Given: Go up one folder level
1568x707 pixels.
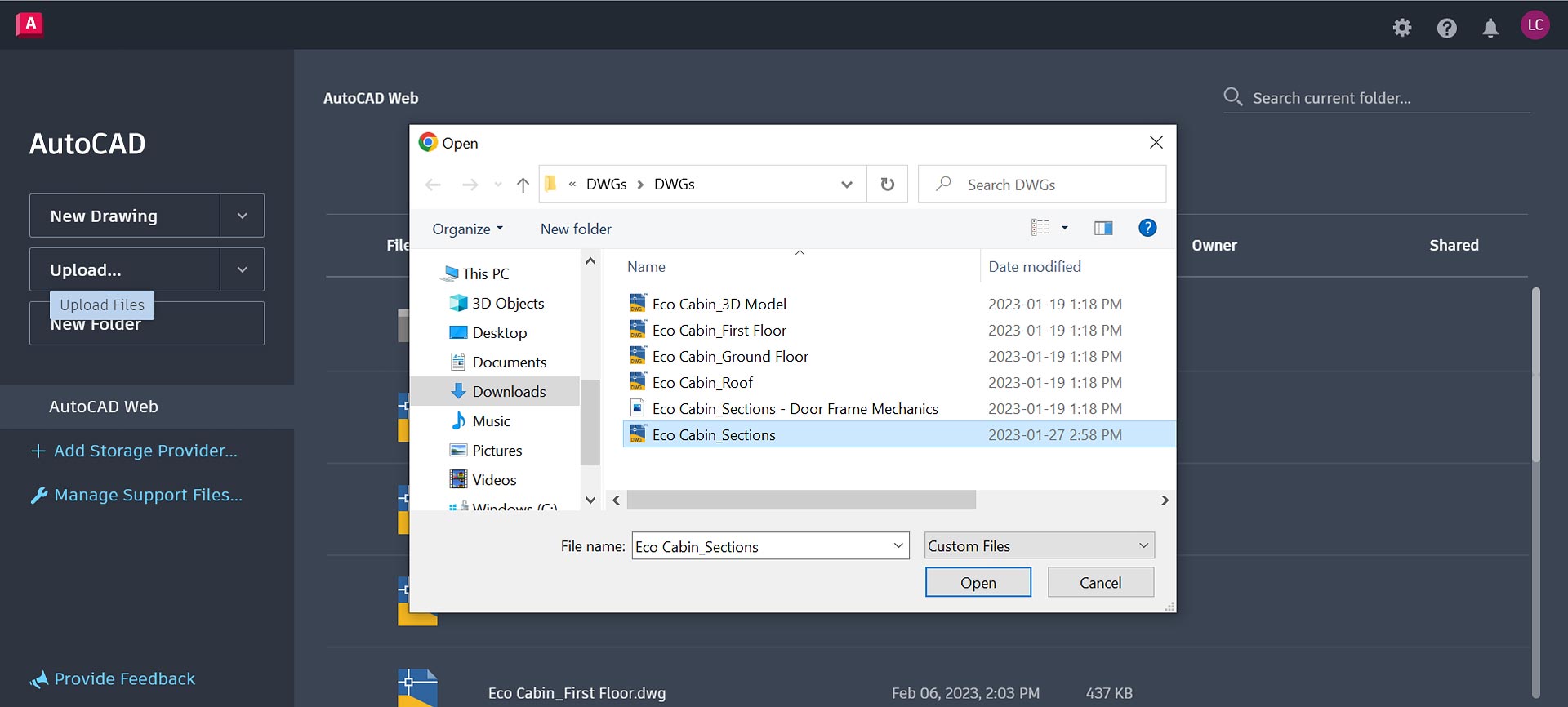Looking at the screenshot, I should point(523,185).
